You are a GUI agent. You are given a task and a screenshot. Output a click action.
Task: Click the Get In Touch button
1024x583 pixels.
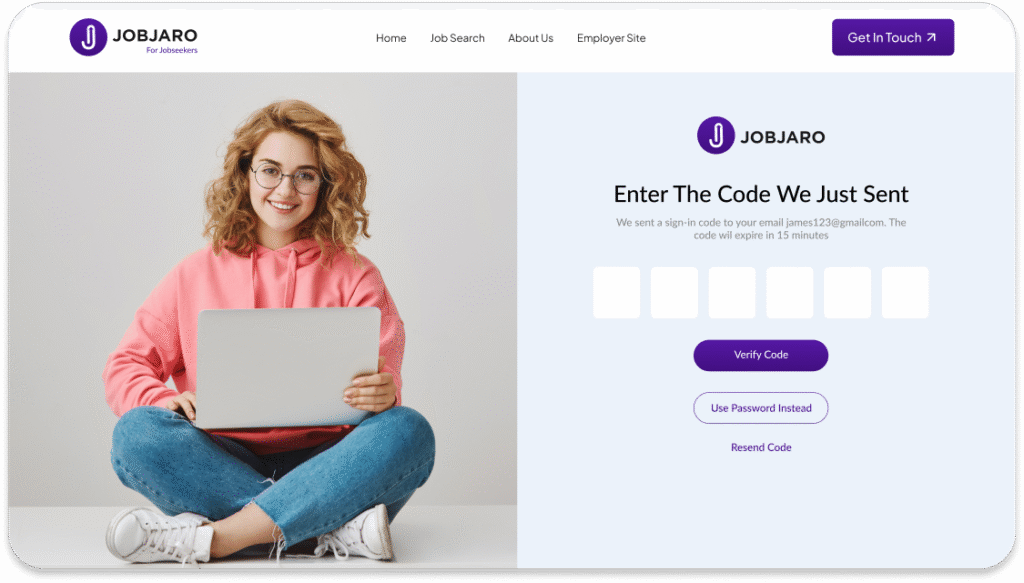pyautogui.click(x=892, y=37)
